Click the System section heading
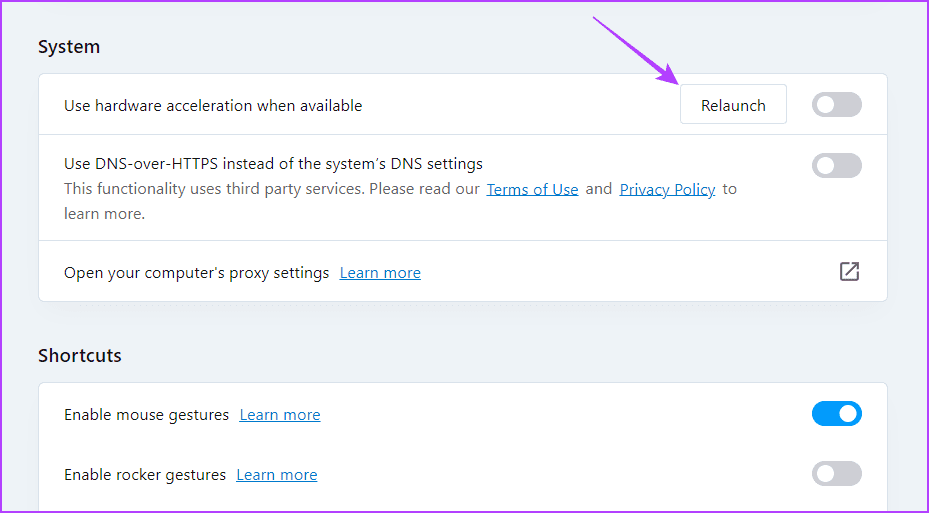The image size is (929, 513). [x=69, y=47]
